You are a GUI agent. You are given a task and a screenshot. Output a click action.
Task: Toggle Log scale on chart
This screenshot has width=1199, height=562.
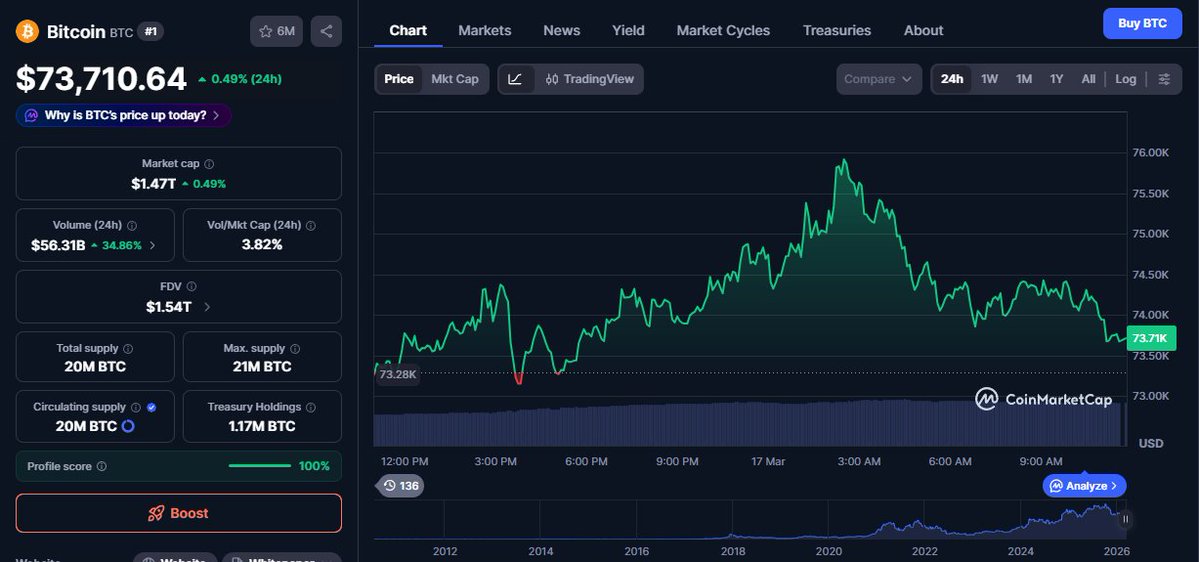tap(1126, 80)
